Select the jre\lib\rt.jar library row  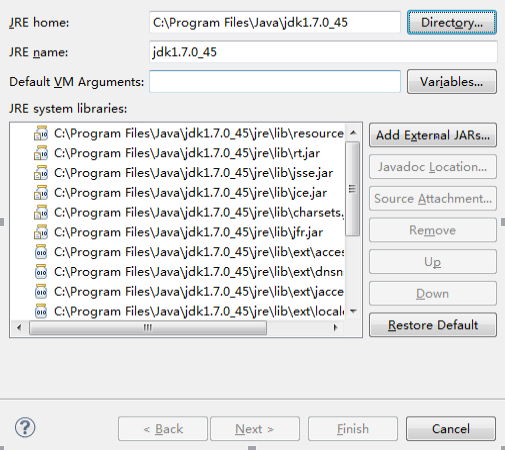[x=187, y=153]
